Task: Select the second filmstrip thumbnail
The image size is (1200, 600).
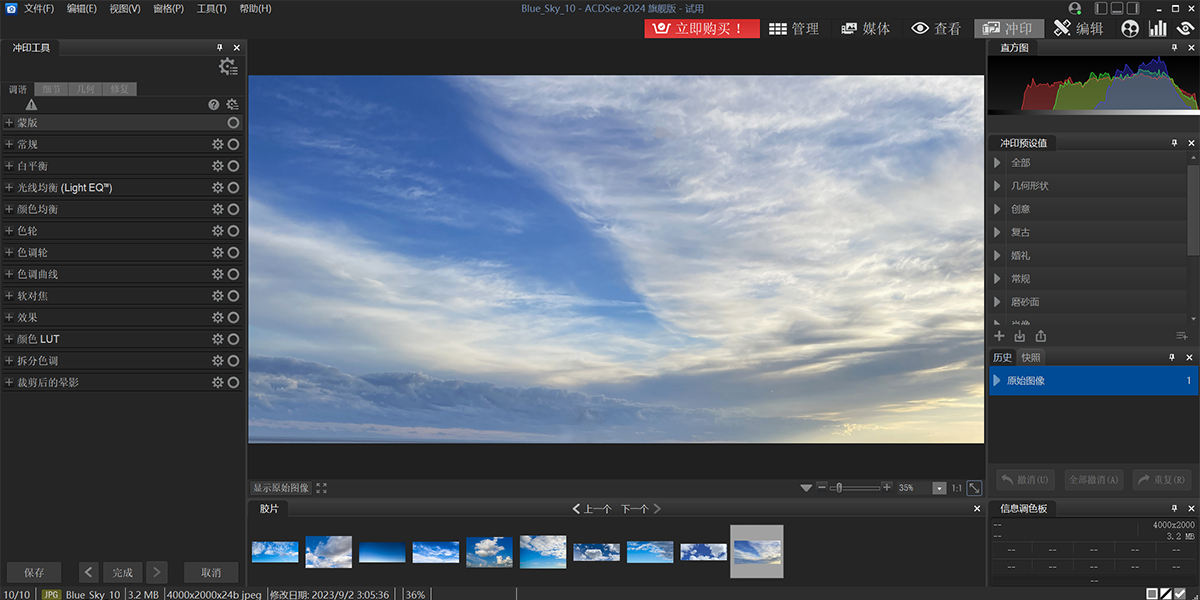Action: pyautogui.click(x=328, y=552)
